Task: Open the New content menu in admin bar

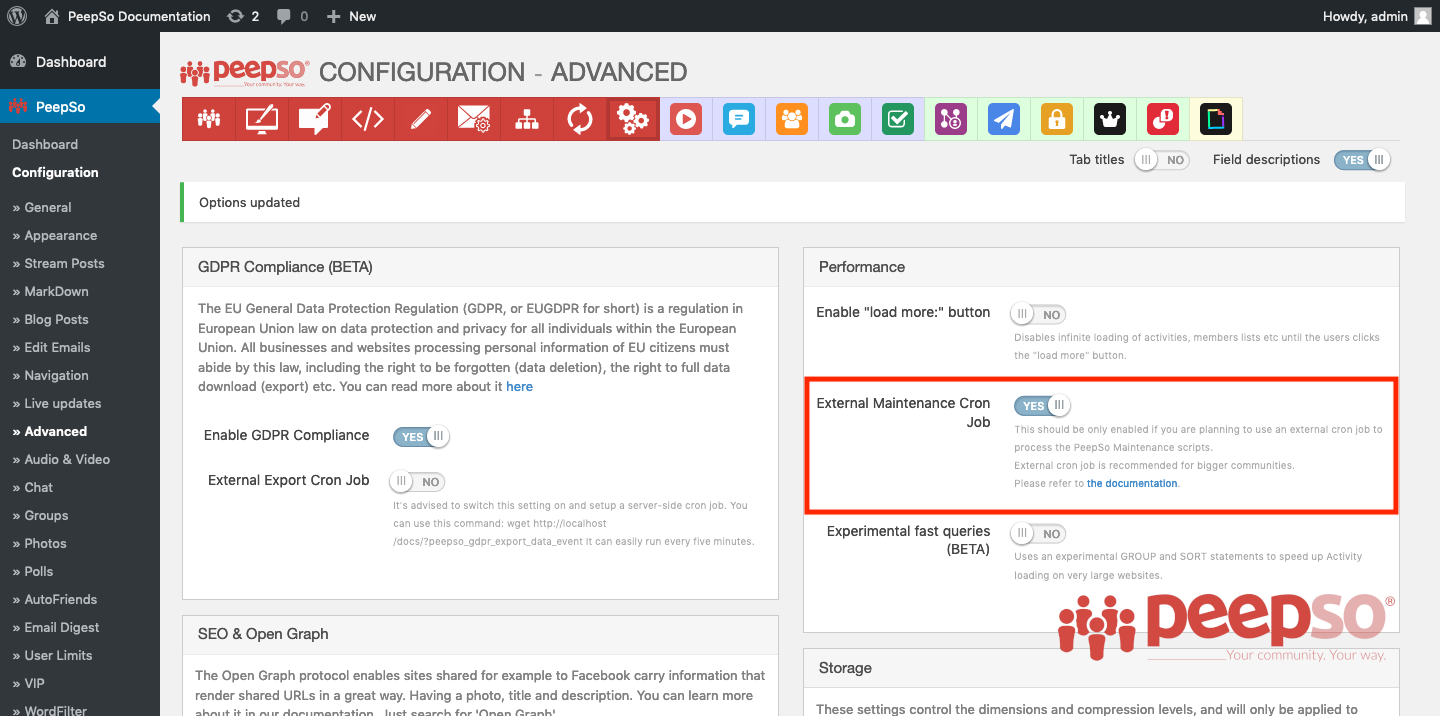Action: [352, 16]
